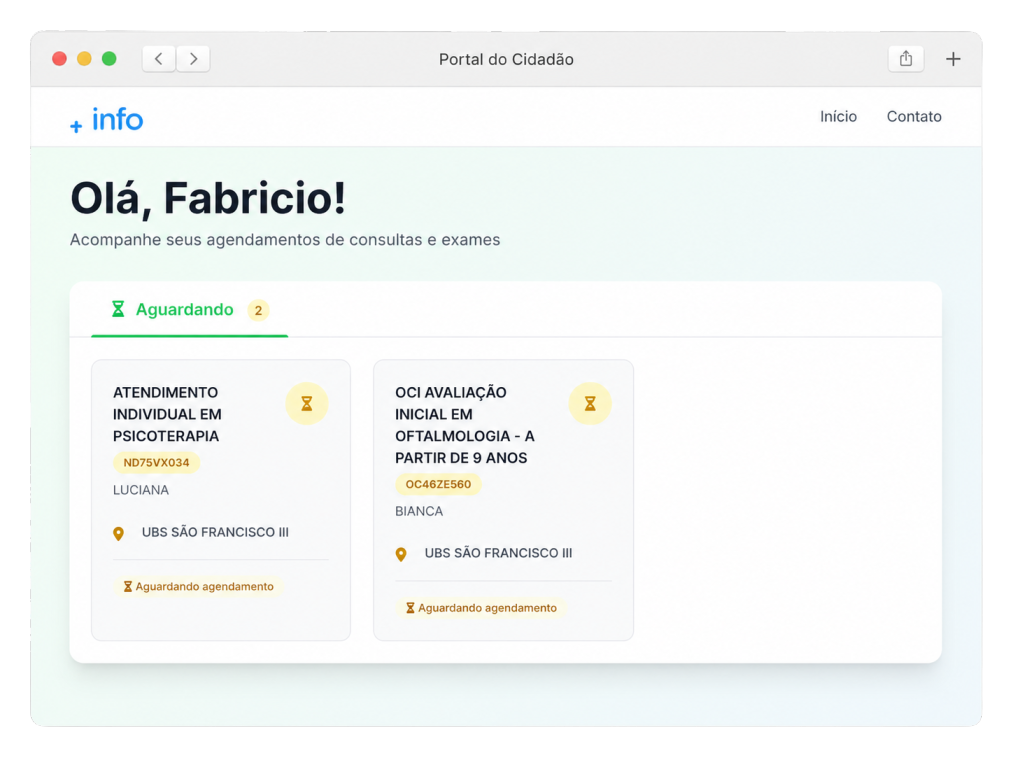
Task: Switch to the Aguardando tab
Action: pos(189,310)
